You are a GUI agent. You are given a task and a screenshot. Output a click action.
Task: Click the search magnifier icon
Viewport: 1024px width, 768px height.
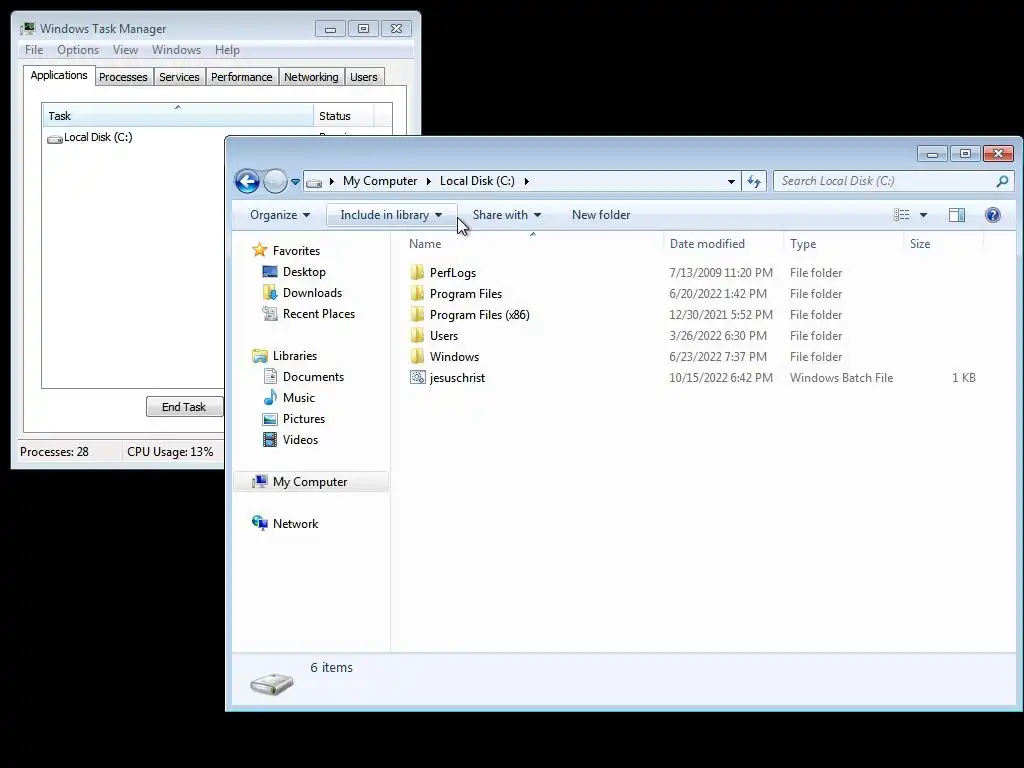(x=1002, y=181)
